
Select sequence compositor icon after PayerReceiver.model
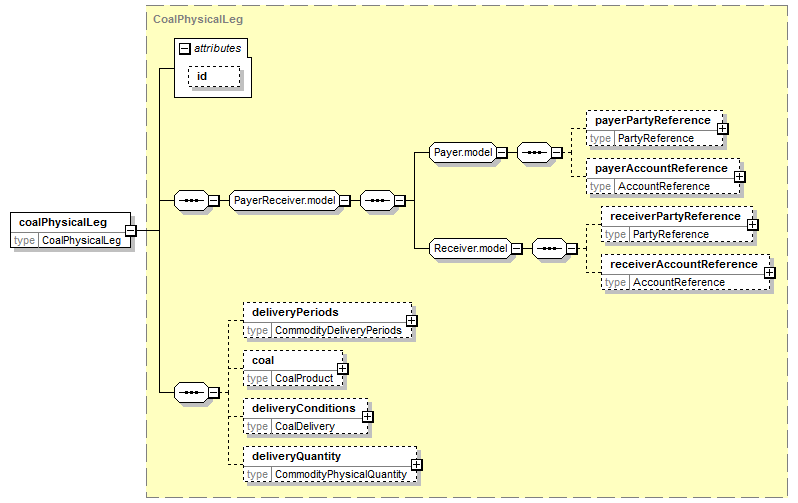pyautogui.click(x=377, y=201)
